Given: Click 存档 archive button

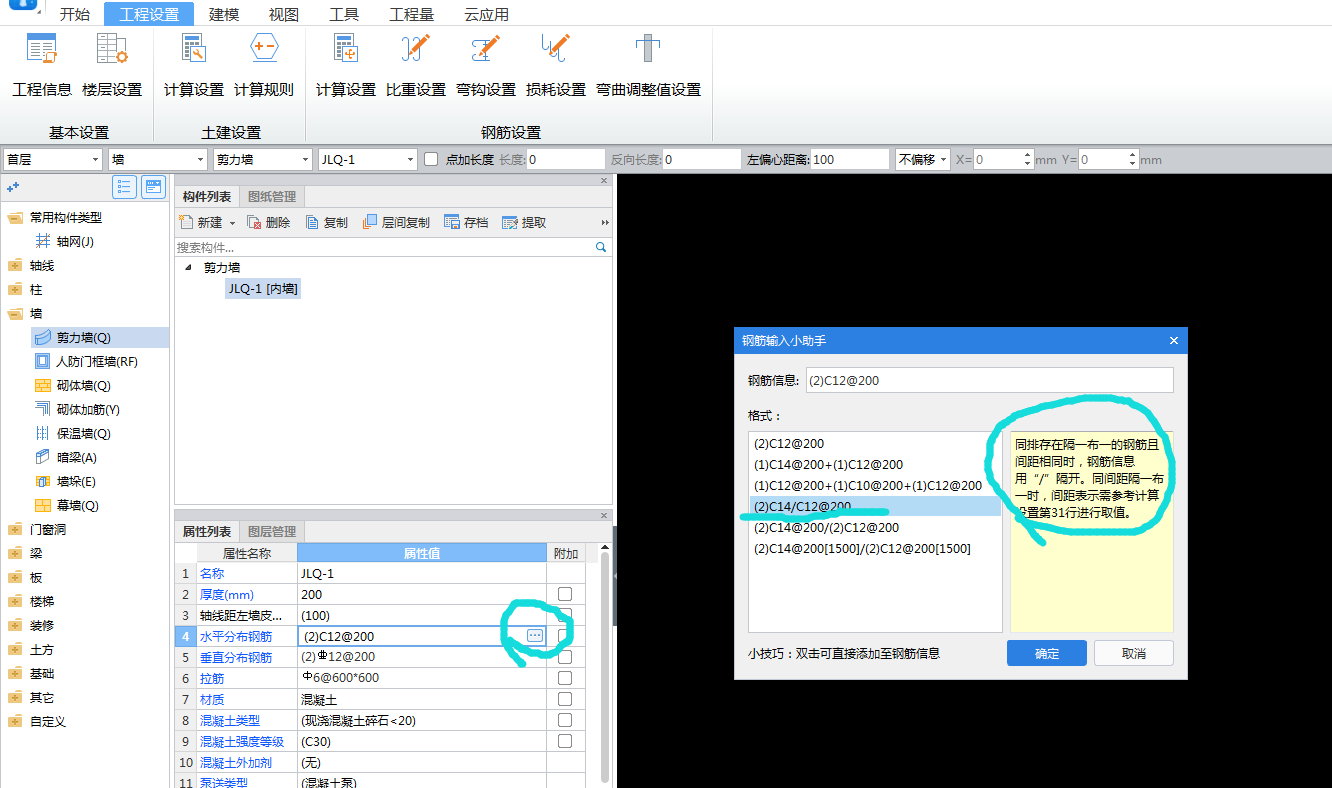Looking at the screenshot, I should click(466, 222).
